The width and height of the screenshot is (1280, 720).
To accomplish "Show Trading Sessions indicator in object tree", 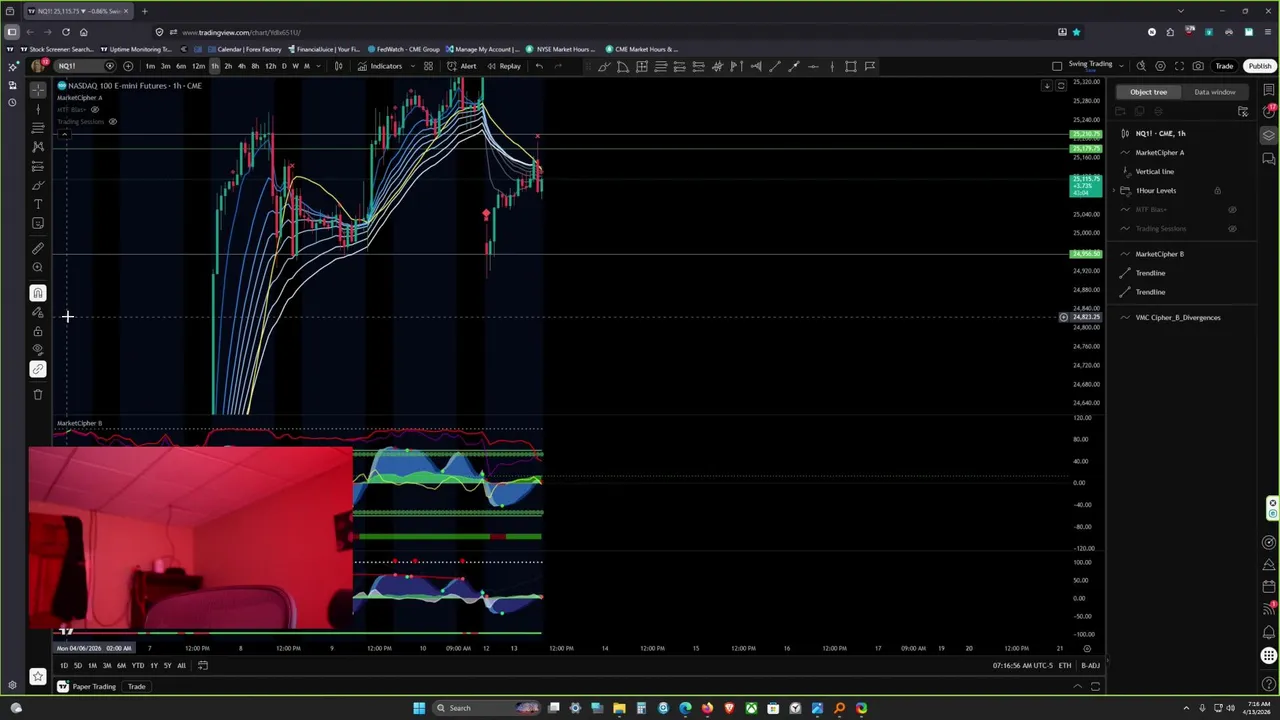I will [1232, 228].
